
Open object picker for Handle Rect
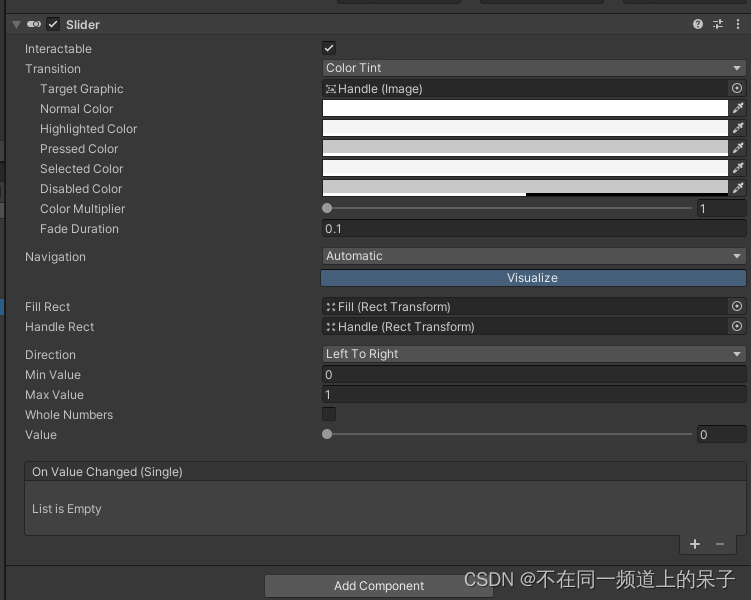pos(737,327)
